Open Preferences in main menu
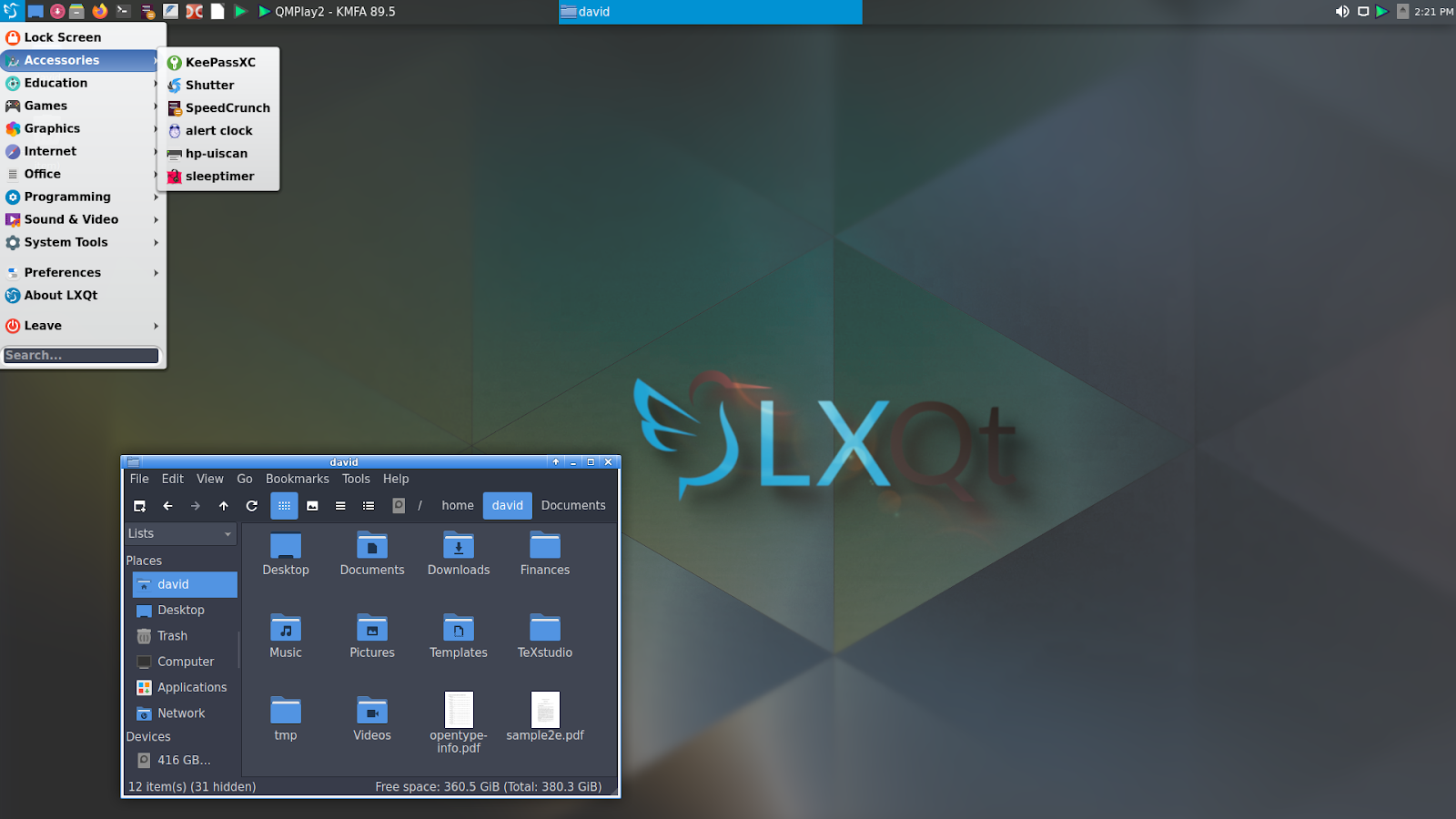Screen dimensions: 1456x819 [82, 273]
